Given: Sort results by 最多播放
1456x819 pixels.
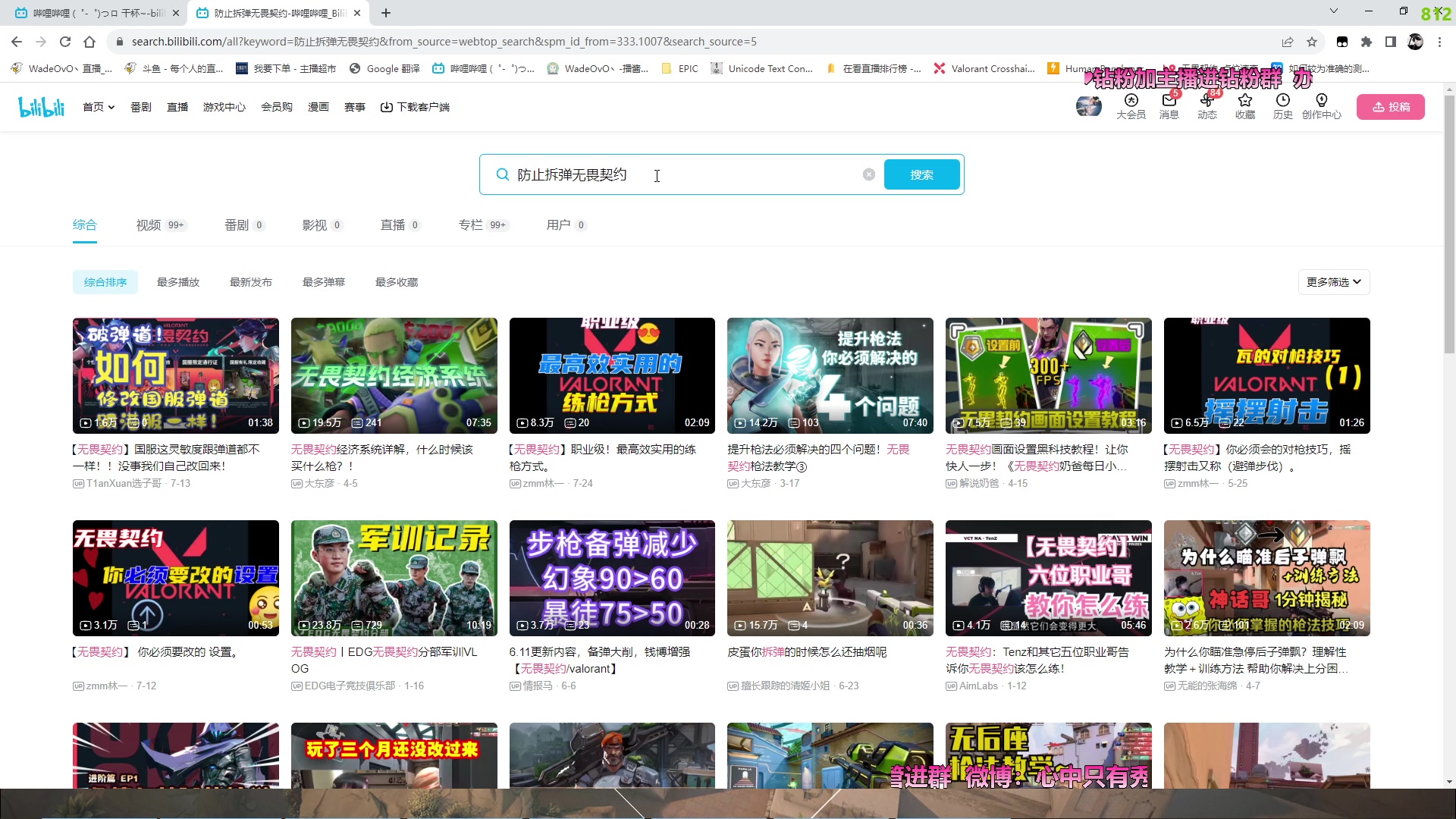Looking at the screenshot, I should click(x=178, y=282).
